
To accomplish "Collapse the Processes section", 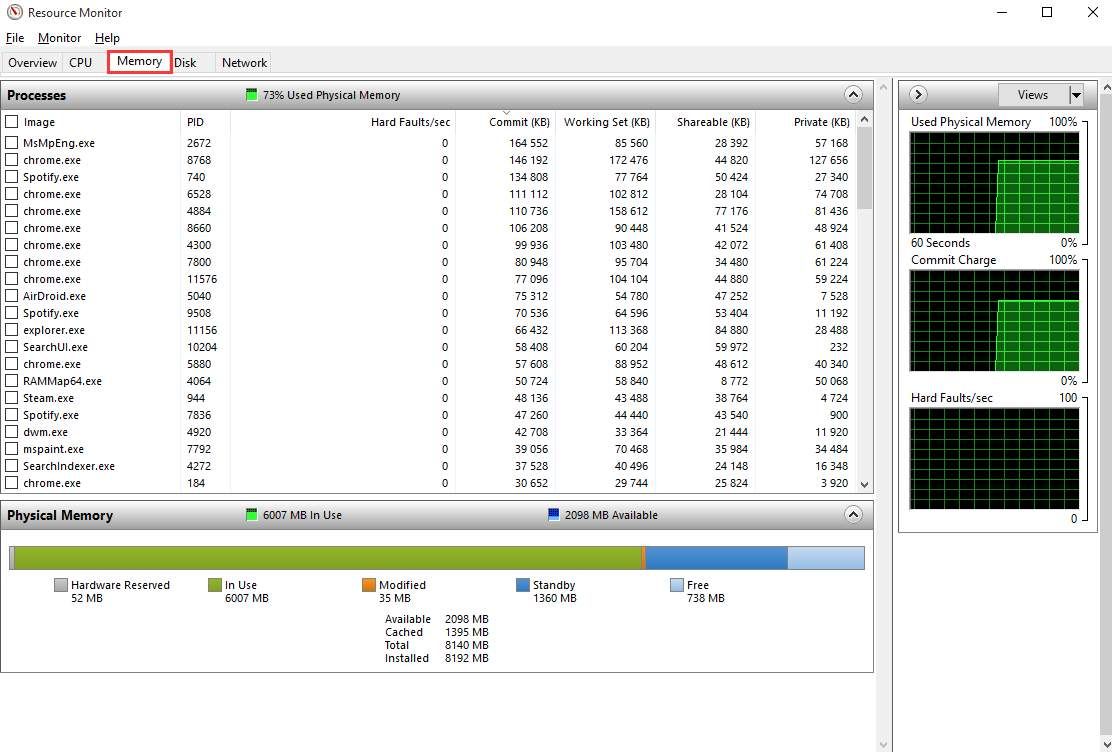I will (x=852, y=95).
